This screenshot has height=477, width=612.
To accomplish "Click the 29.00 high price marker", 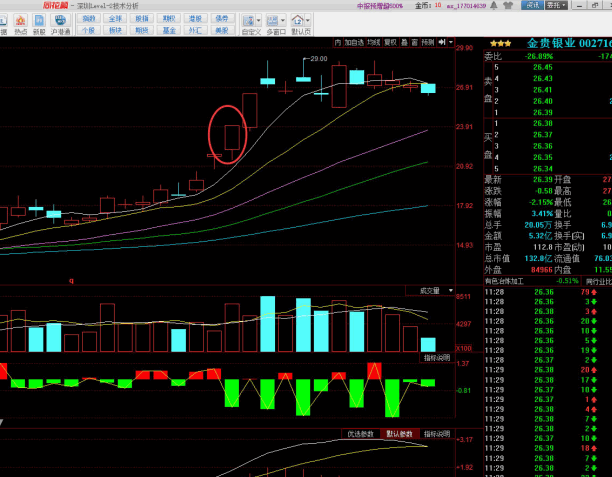I will 319,59.
